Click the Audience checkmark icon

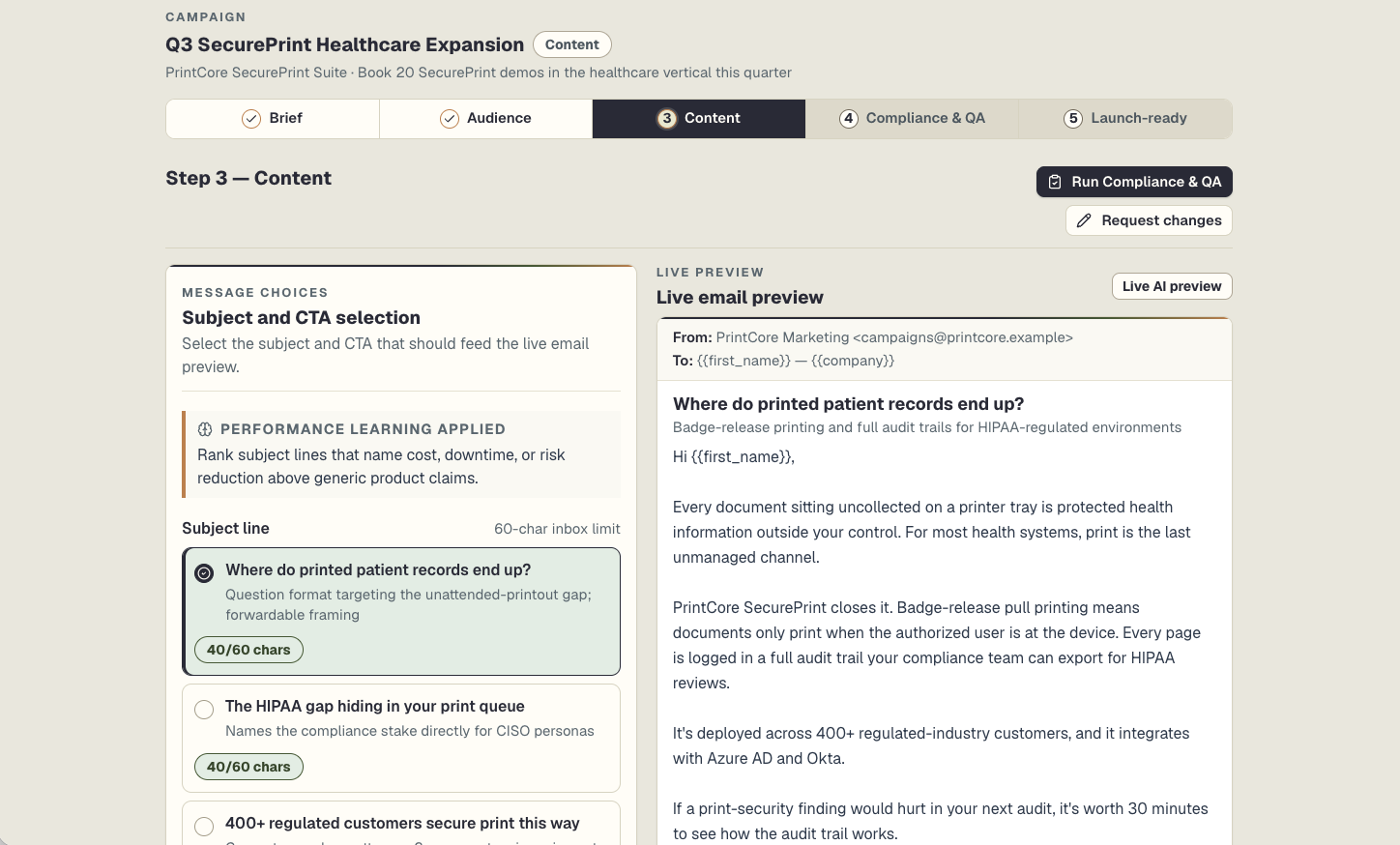pos(450,119)
